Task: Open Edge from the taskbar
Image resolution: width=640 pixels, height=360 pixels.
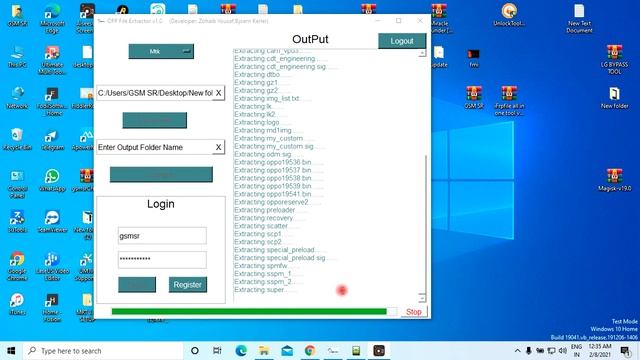Action: point(241,351)
